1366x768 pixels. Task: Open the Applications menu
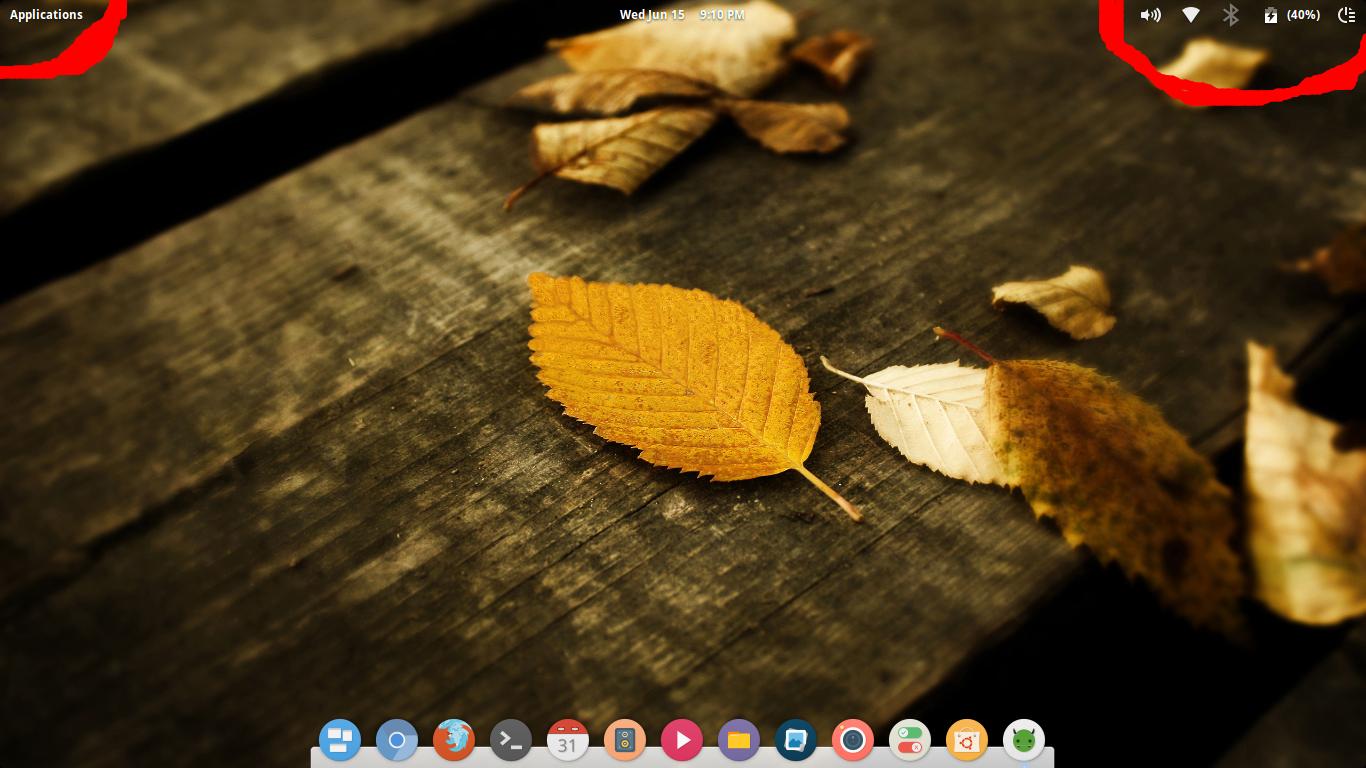(x=46, y=14)
